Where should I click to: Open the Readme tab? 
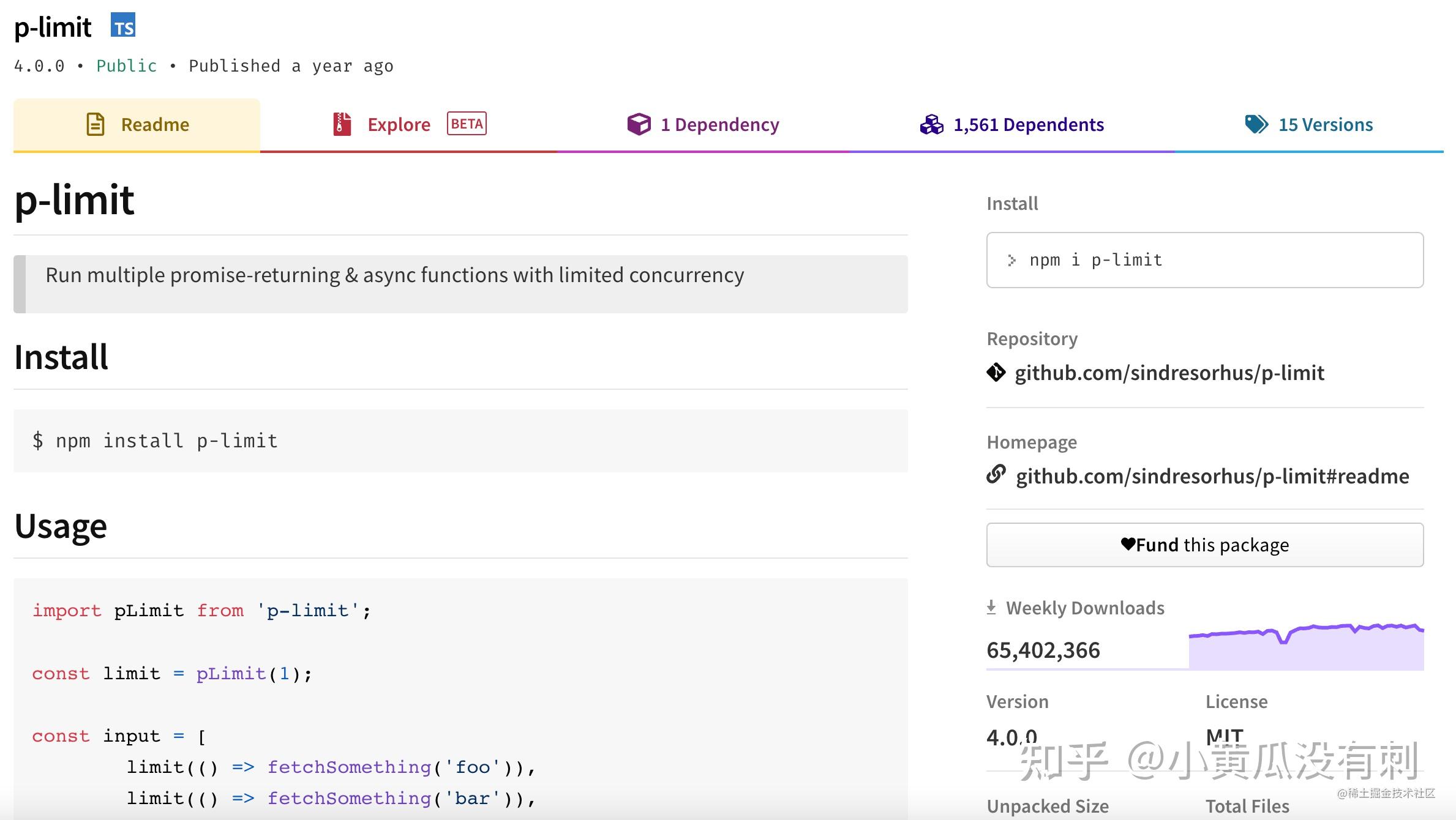click(x=155, y=125)
